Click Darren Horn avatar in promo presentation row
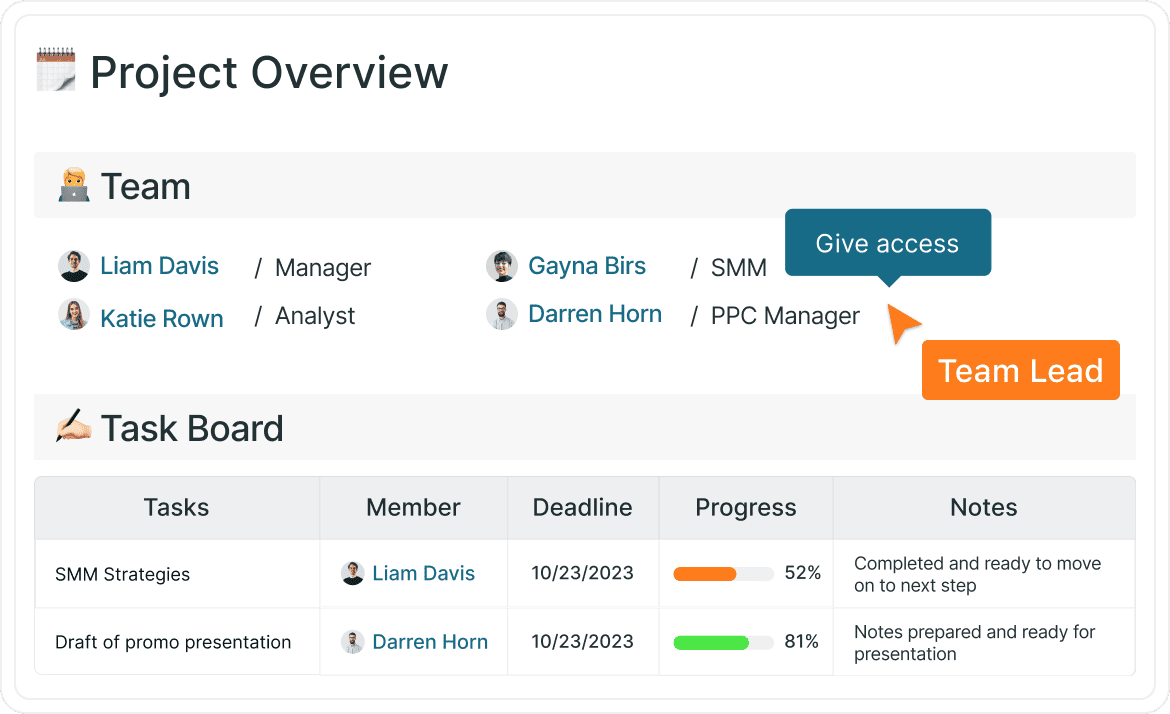 point(352,642)
